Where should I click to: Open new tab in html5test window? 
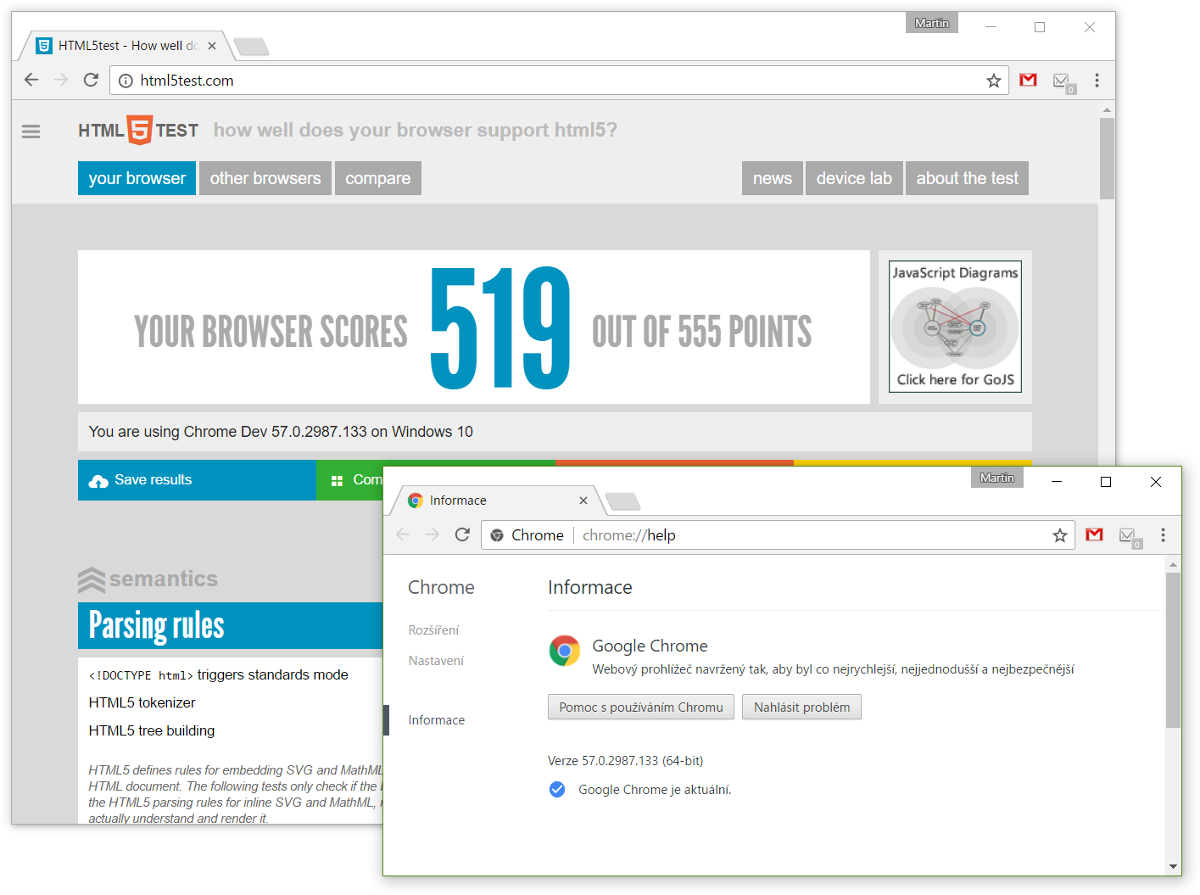click(250, 46)
